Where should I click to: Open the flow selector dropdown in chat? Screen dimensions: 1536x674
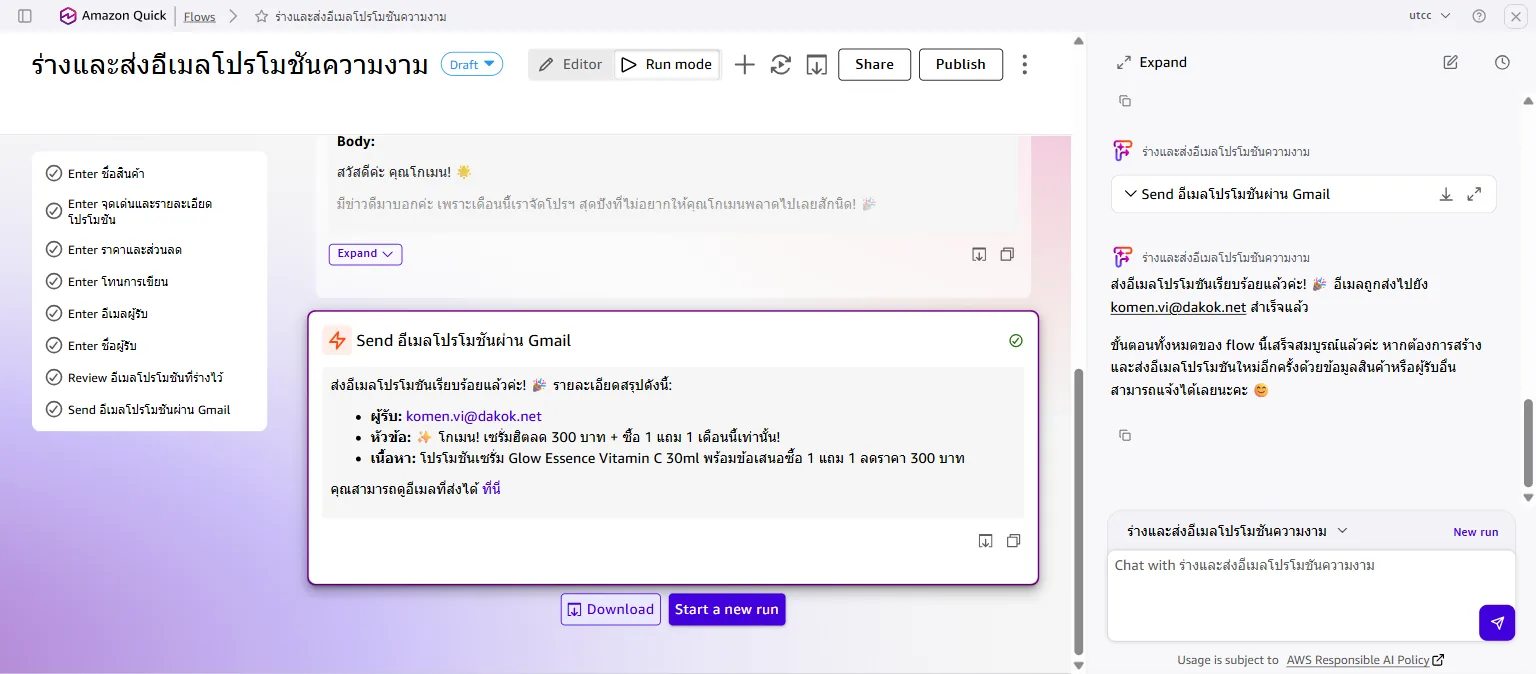pos(1237,531)
